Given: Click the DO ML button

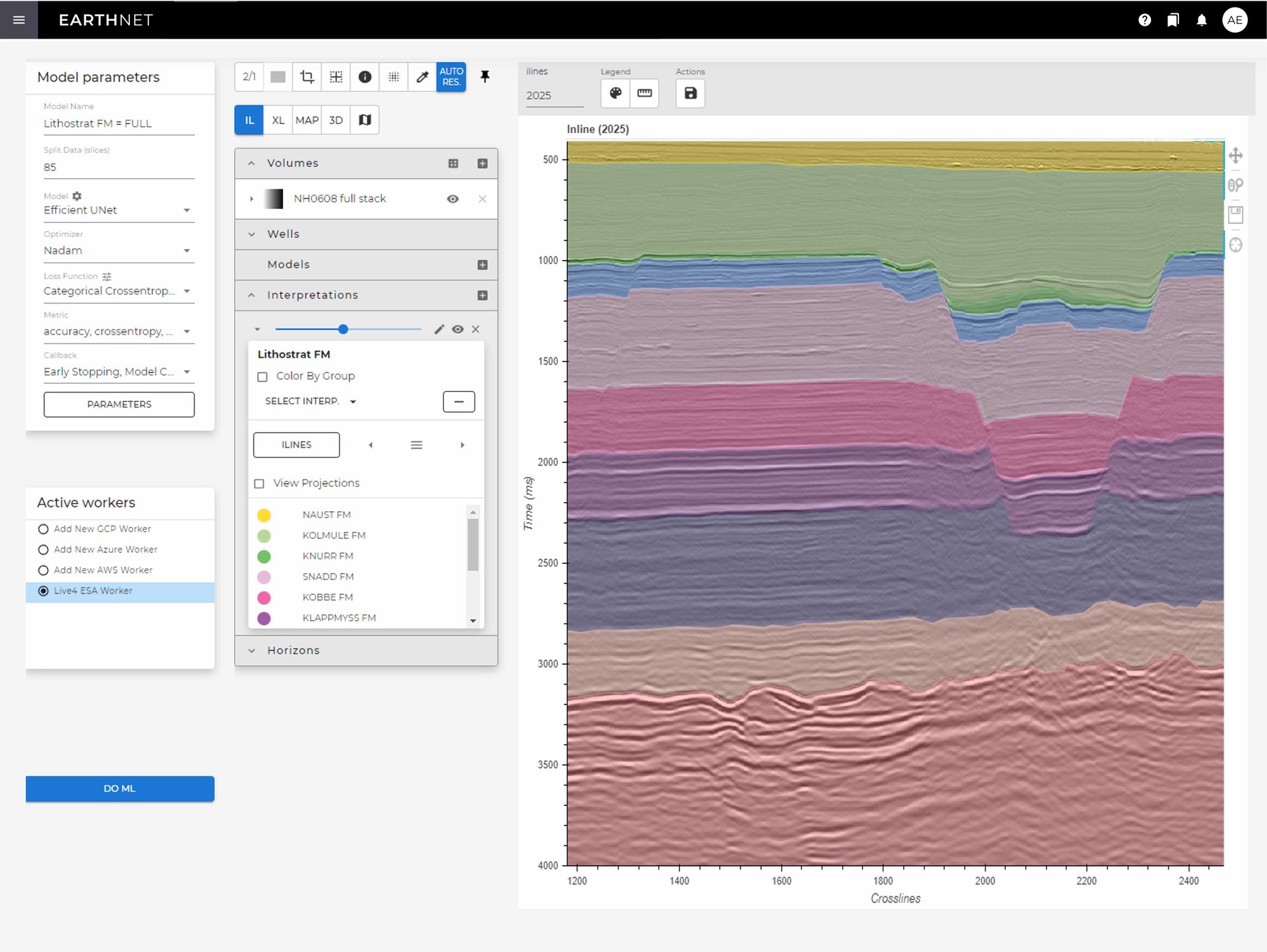Looking at the screenshot, I should click(119, 789).
